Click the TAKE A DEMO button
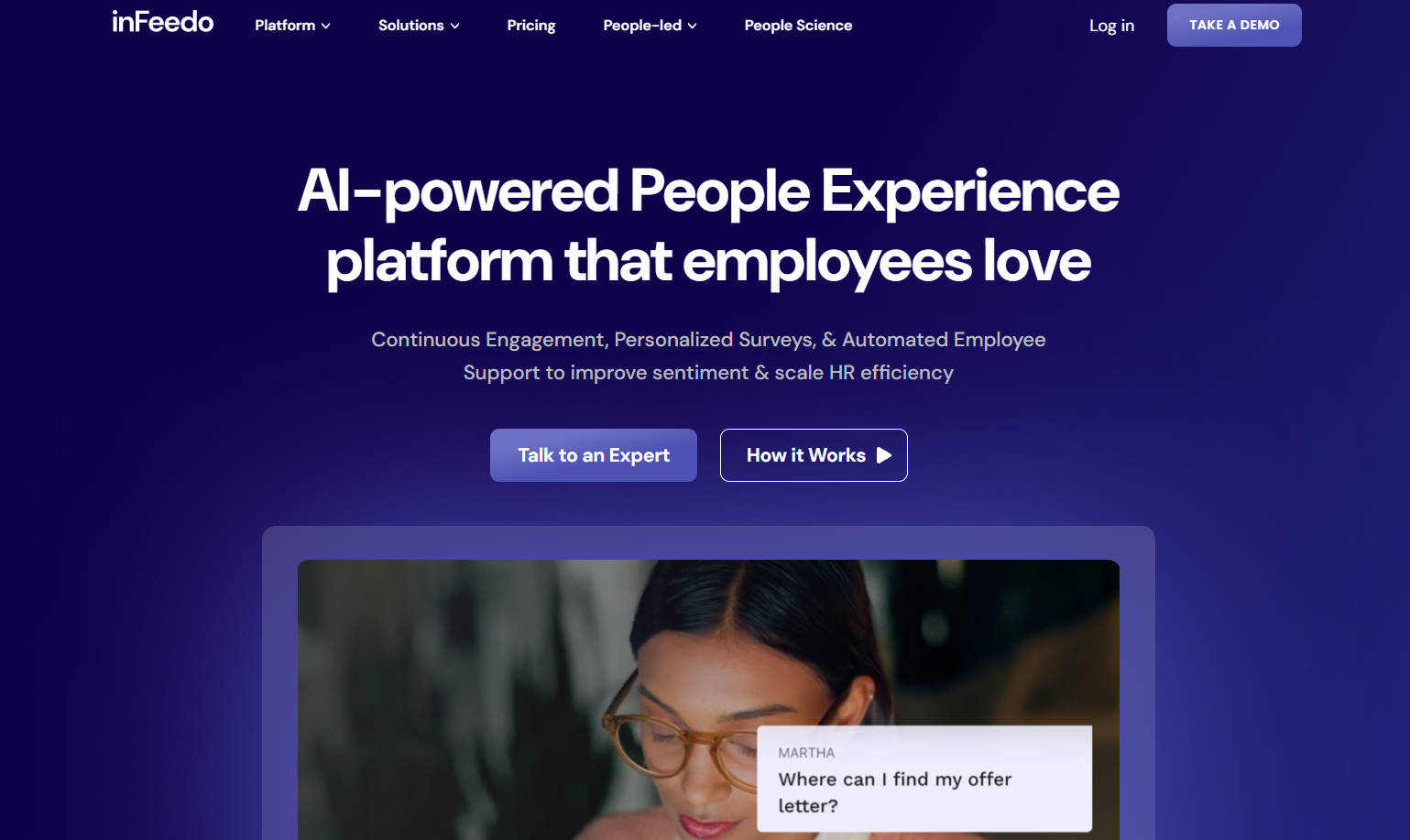Image resolution: width=1410 pixels, height=840 pixels. (1234, 25)
